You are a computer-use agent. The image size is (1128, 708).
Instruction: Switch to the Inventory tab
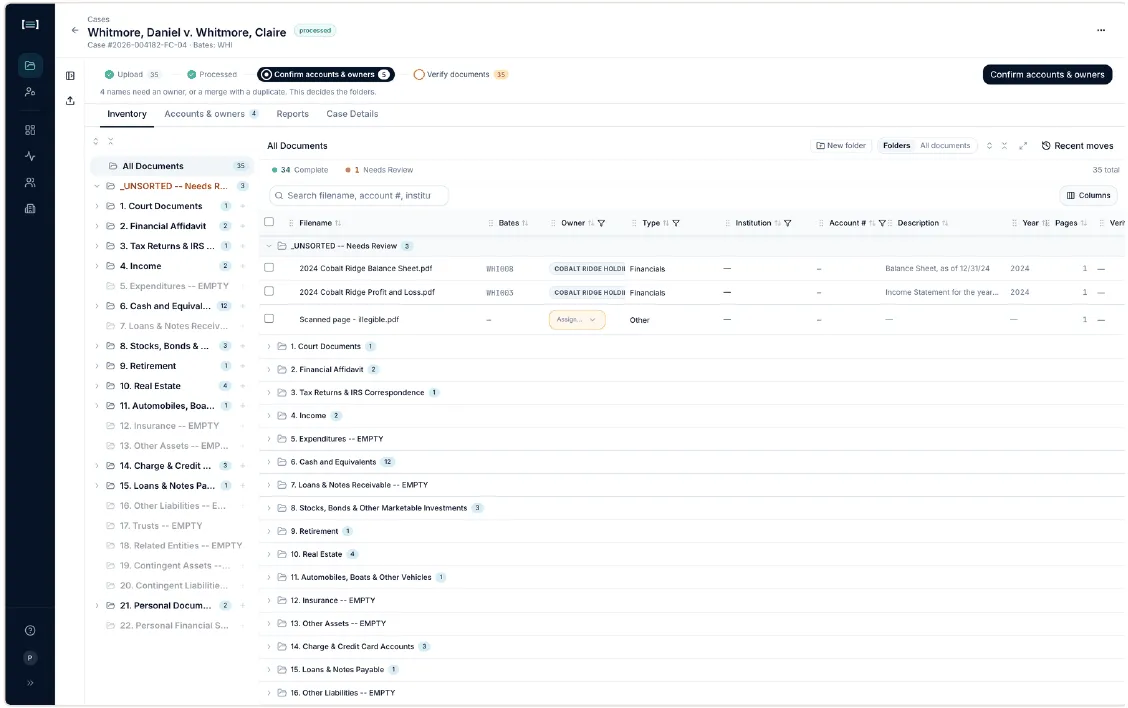(x=127, y=114)
